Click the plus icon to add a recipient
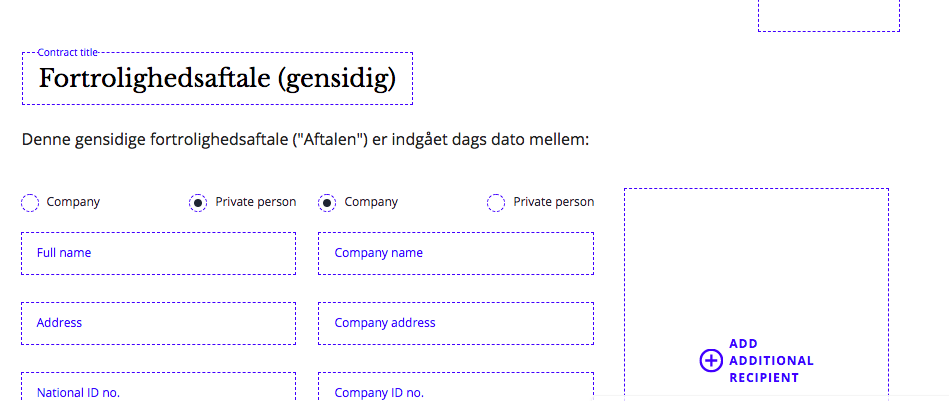 click(710, 361)
